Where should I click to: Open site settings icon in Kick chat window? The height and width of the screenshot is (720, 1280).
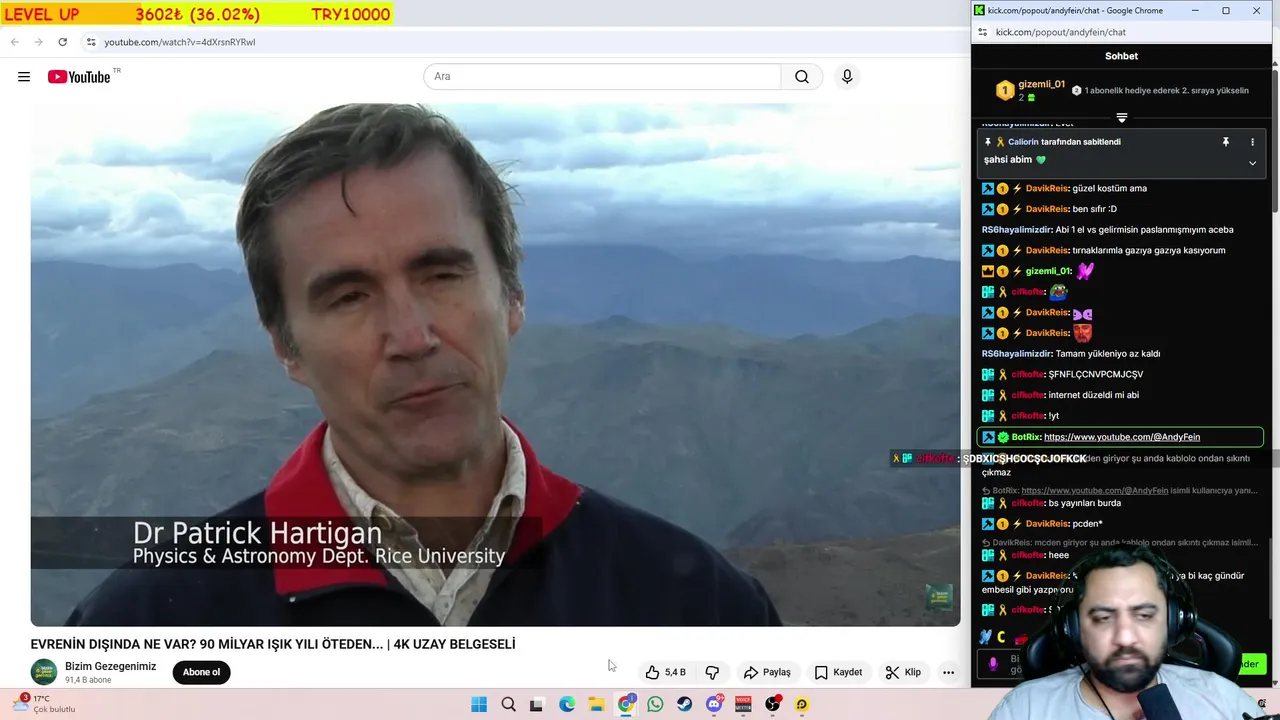coord(982,32)
